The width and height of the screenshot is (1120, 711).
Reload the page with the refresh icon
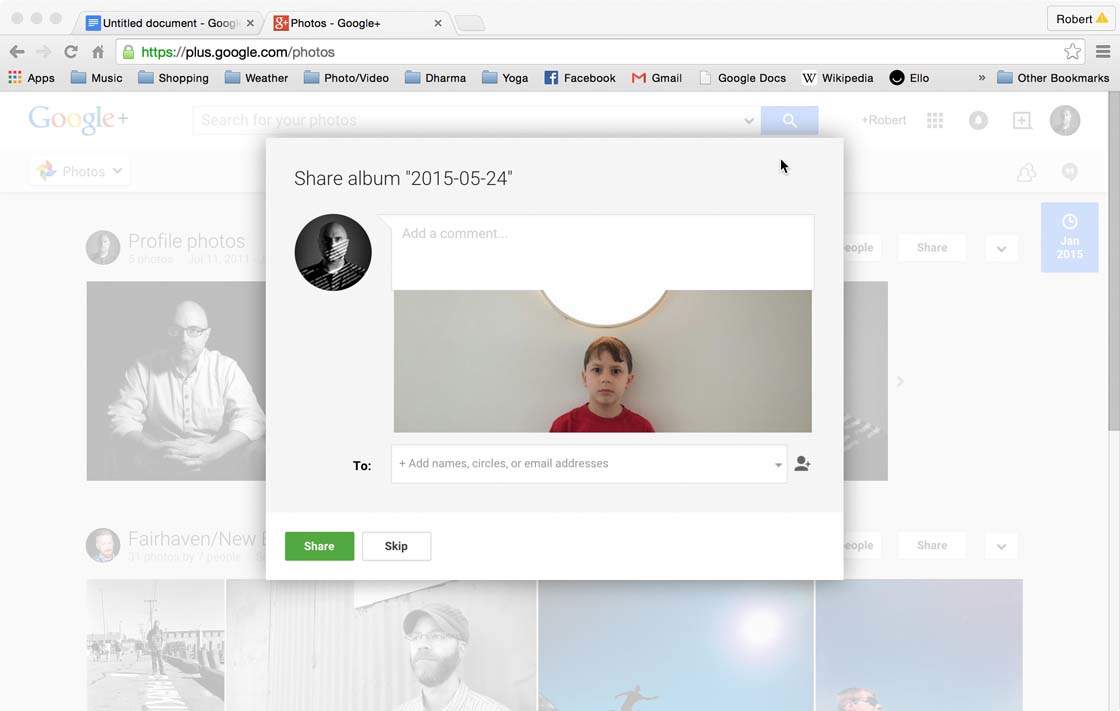coord(71,52)
